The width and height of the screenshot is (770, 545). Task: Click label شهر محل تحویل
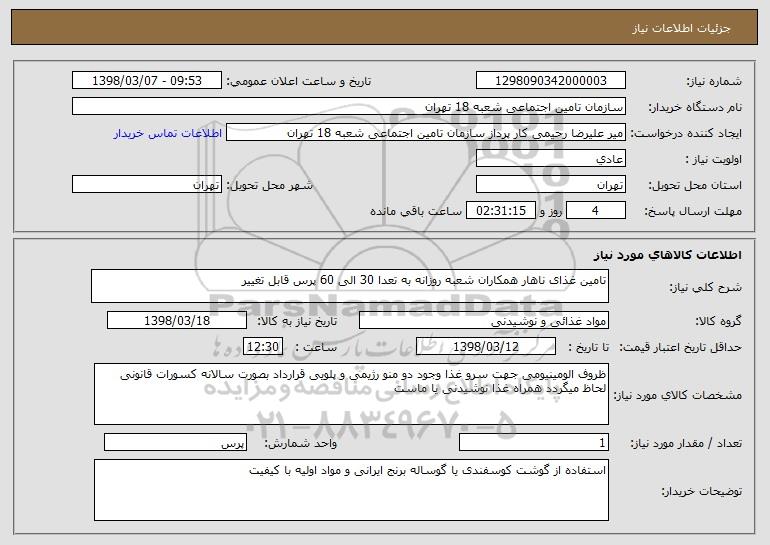point(269,186)
